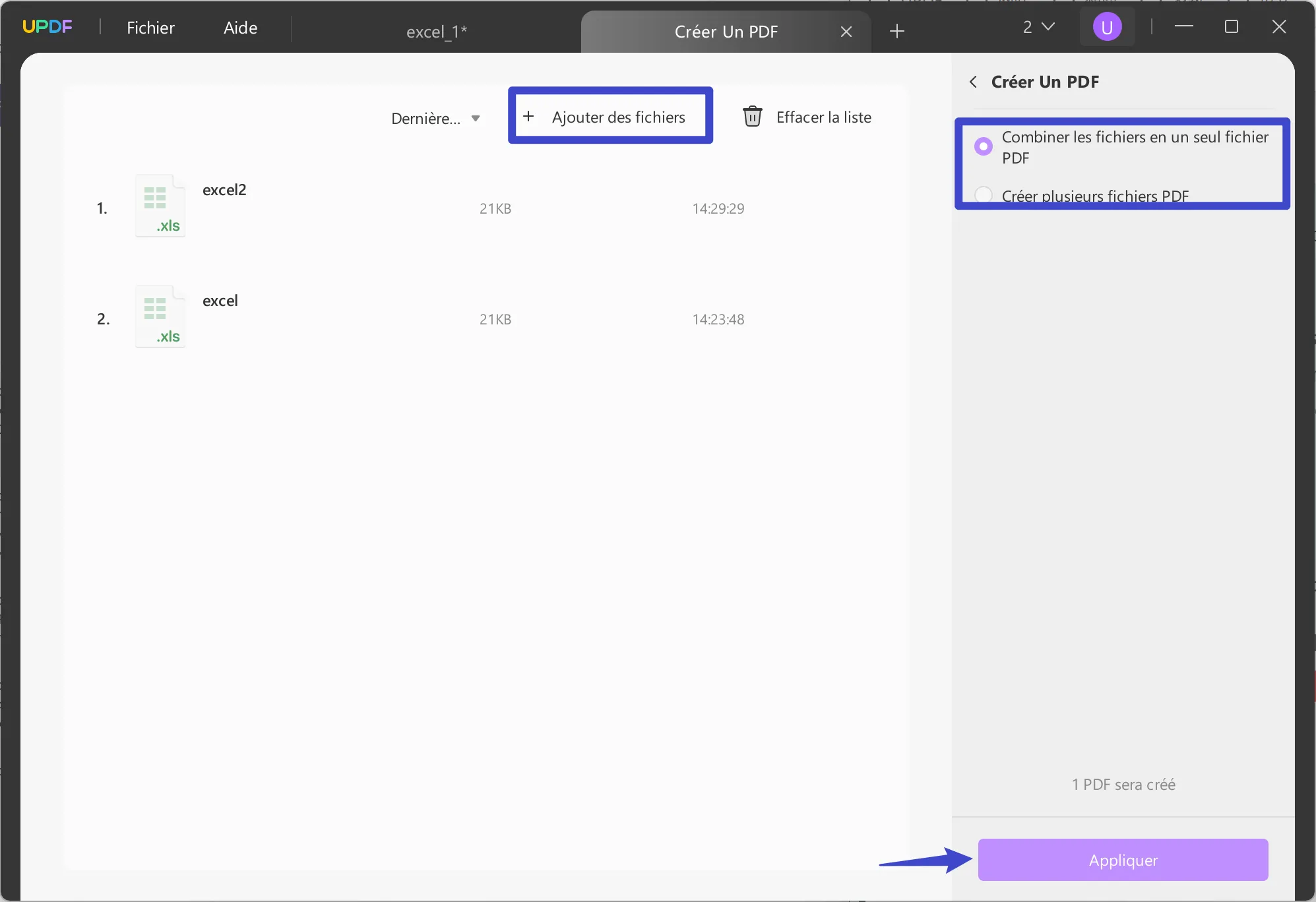Screen dimensions: 1316x902
Task: Click the excel .xls file icon
Action: pyautogui.click(x=160, y=316)
